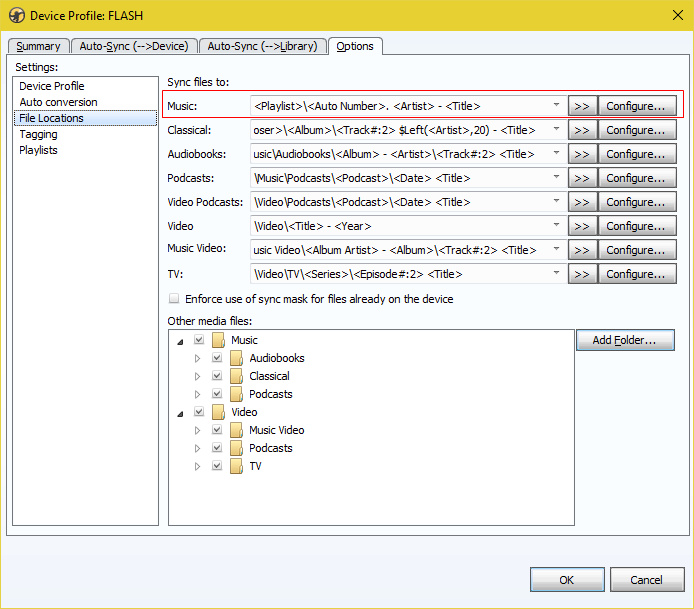Click Configure... for the Video Podcasts path
This screenshot has height=609, width=694.
coord(636,202)
